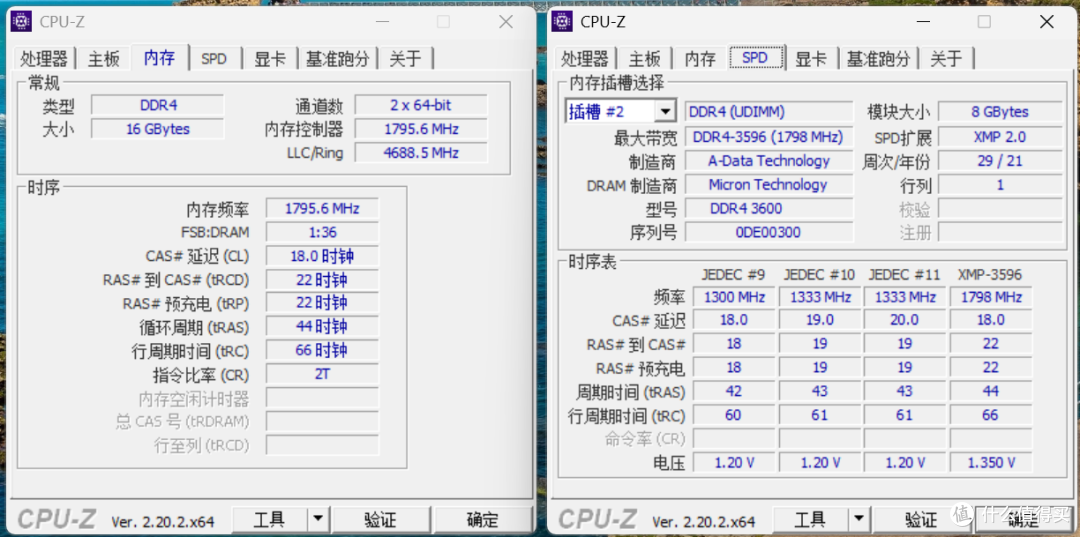Image resolution: width=1080 pixels, height=537 pixels.
Task: Open 关于 tab in right CPU-Z window
Action: point(946,59)
